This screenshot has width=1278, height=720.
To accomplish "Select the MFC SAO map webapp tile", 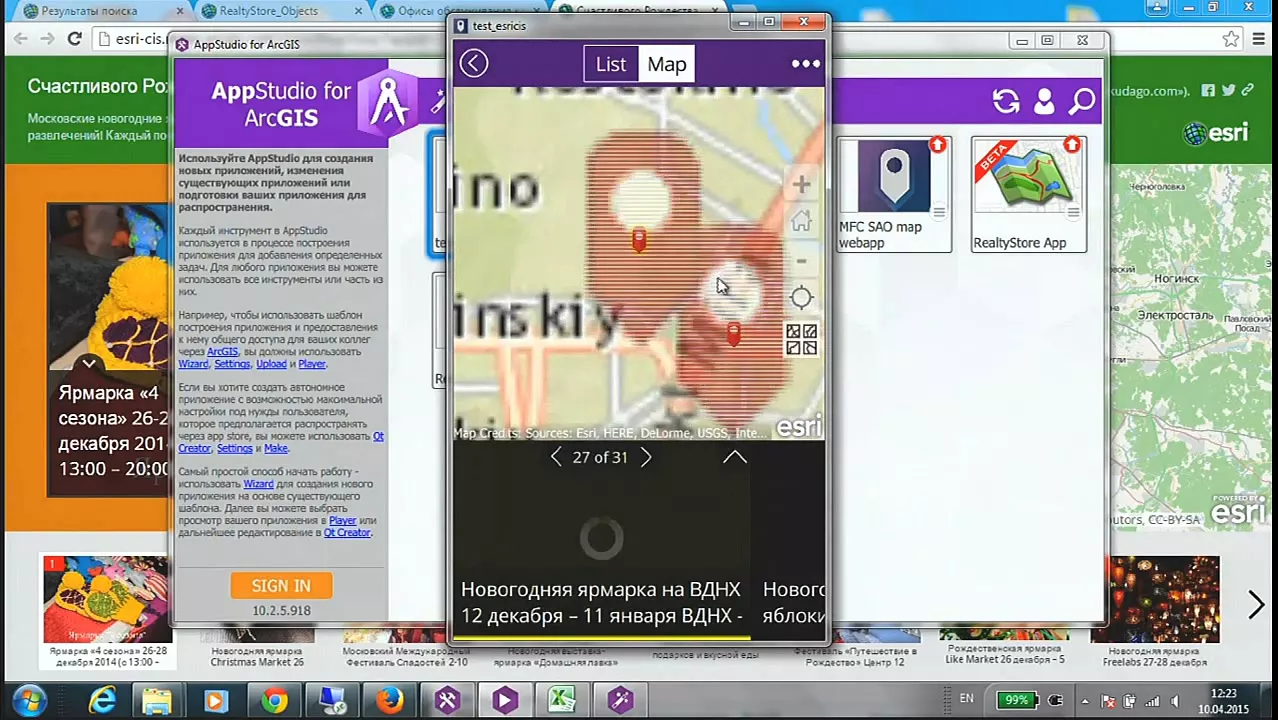I will pyautogui.click(x=893, y=195).
